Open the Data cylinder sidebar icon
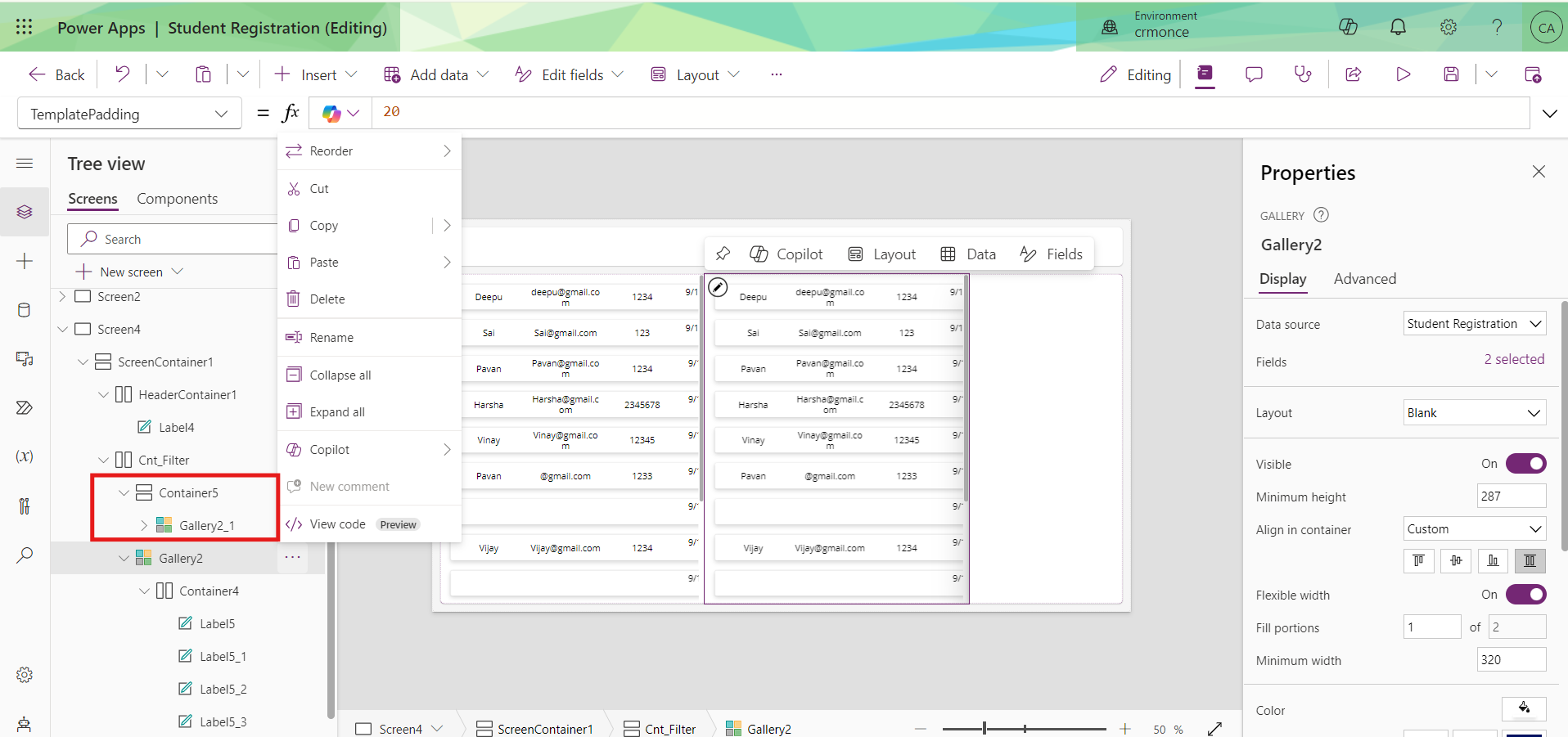Viewport: 1568px width, 737px height. click(25, 310)
